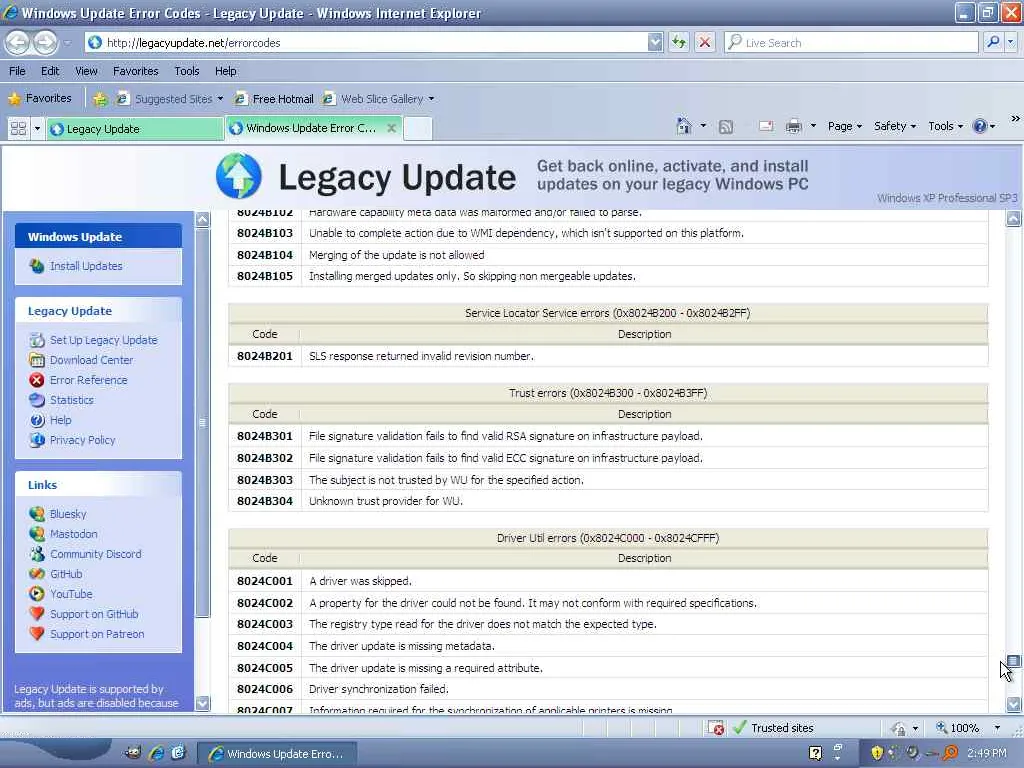Click the Print icon

click(793, 126)
